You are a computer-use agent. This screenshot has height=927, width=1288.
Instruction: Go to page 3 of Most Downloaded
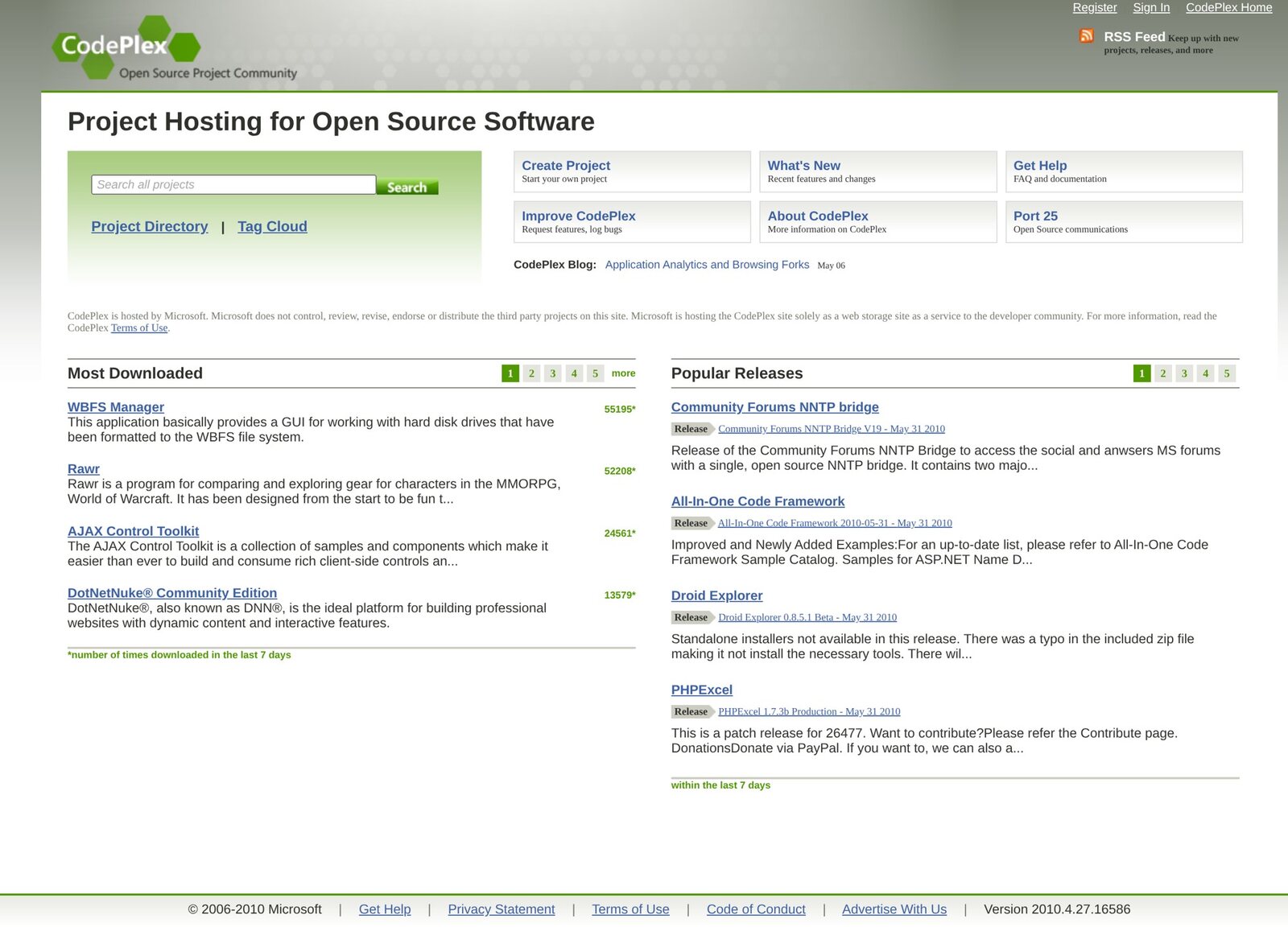553,373
